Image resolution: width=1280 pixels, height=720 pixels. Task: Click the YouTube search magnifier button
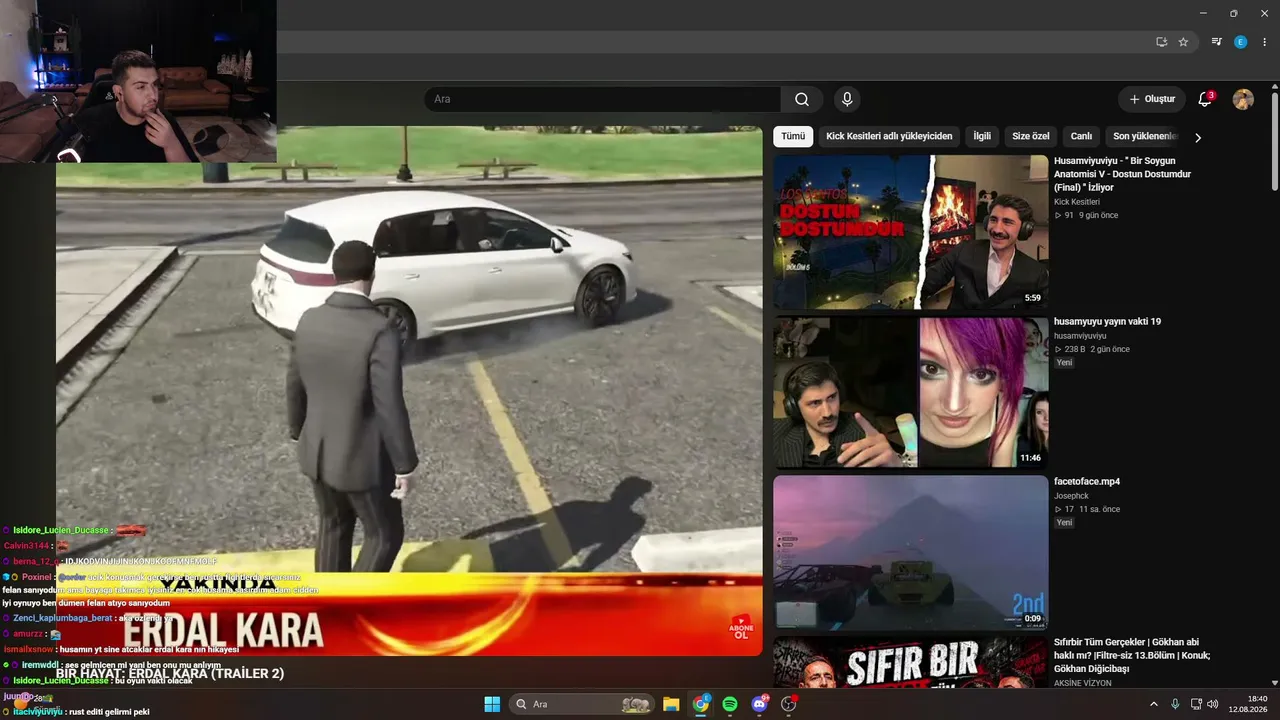click(x=802, y=99)
